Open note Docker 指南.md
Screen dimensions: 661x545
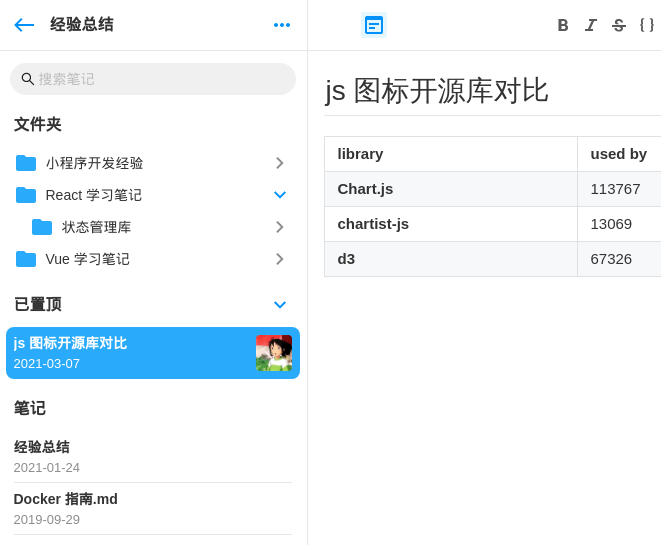coord(153,509)
